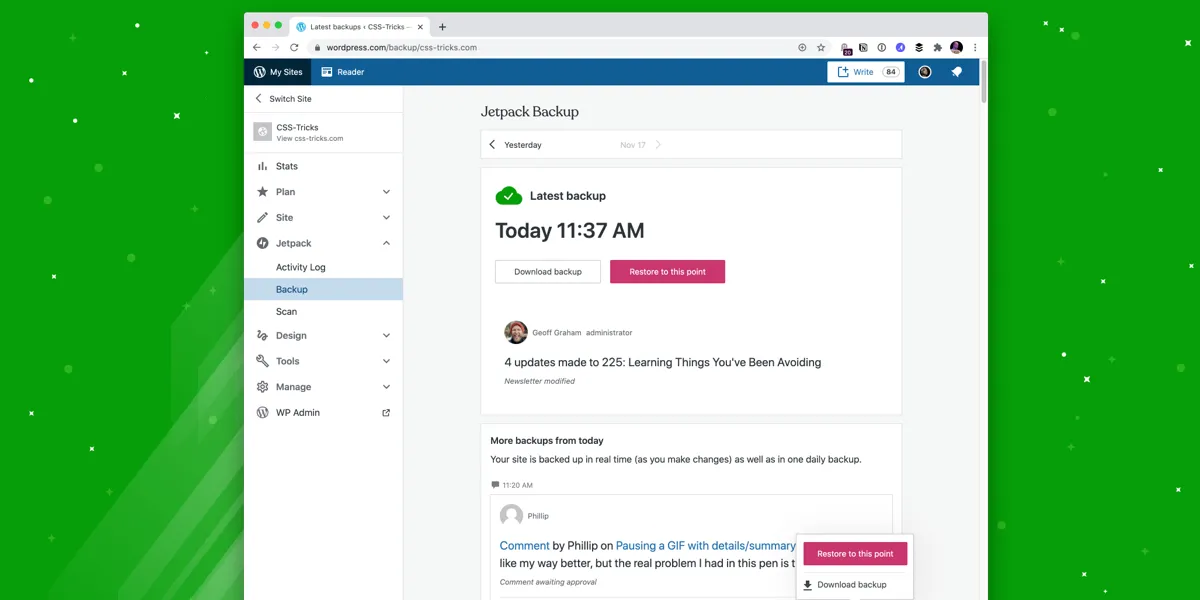Open My Sites in the top bar
This screenshot has height=600, width=1200.
pos(278,72)
